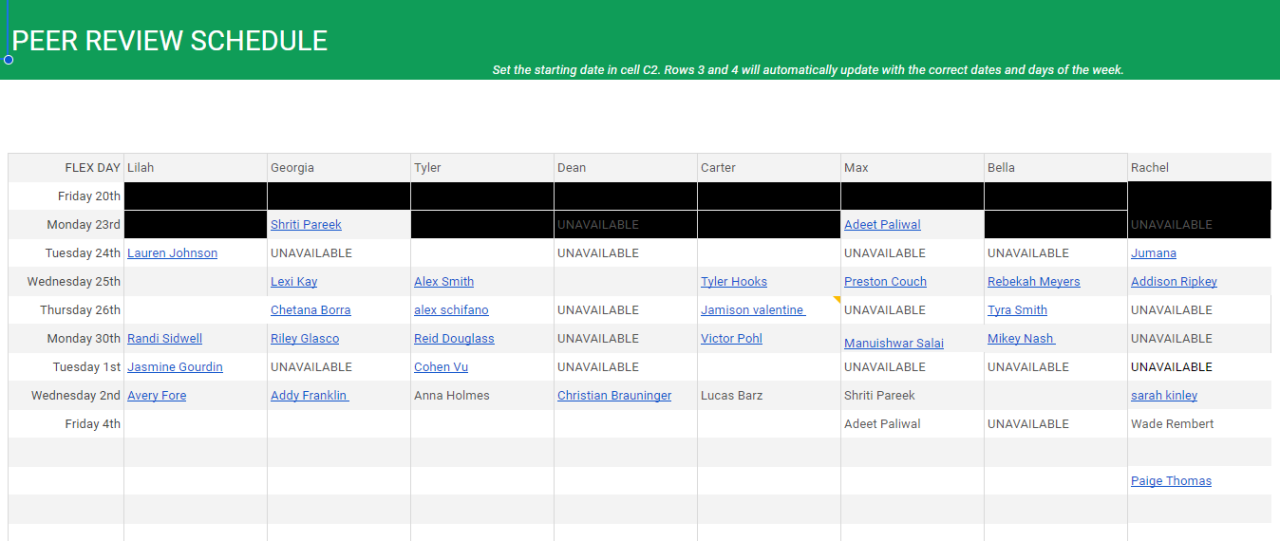Select the Wade Rembert cell
1280x541 pixels.
pyautogui.click(x=1172, y=424)
